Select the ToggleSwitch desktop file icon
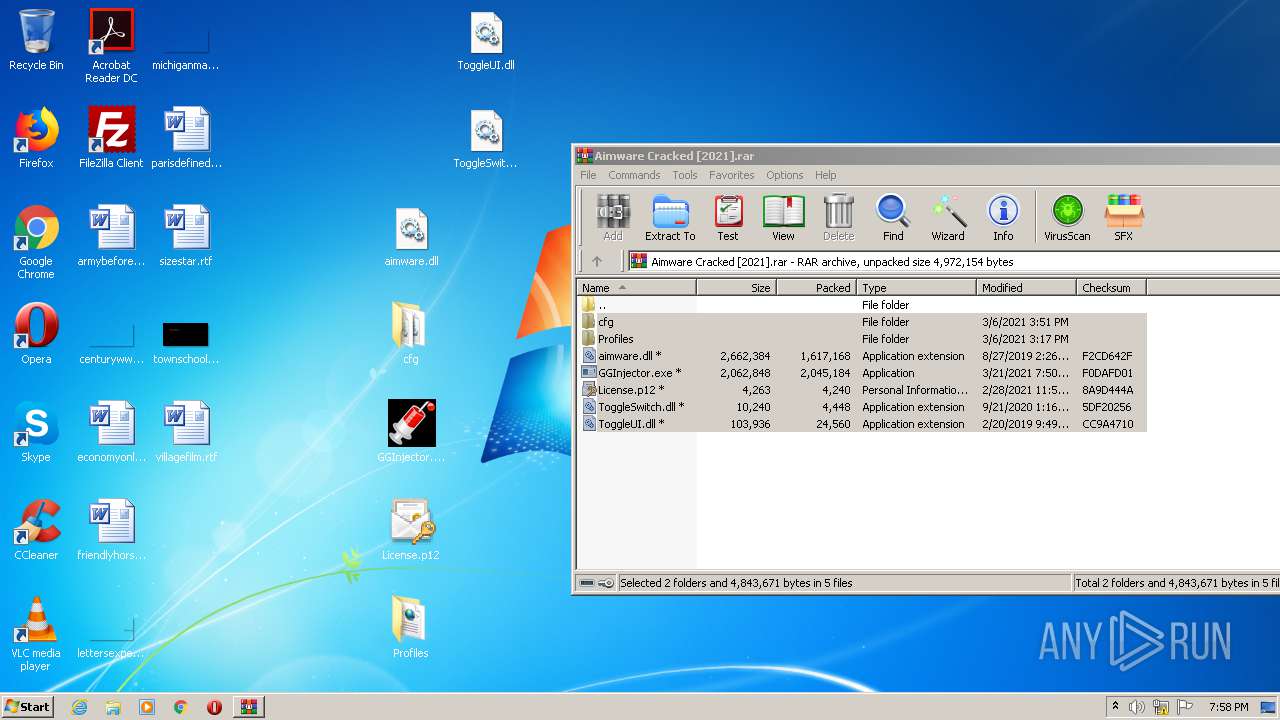 (486, 140)
